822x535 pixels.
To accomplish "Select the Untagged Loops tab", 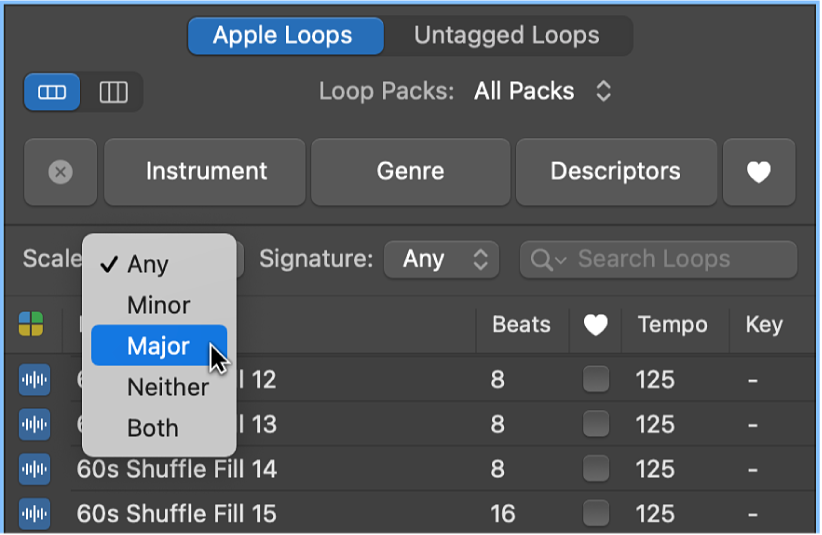I will click(507, 36).
